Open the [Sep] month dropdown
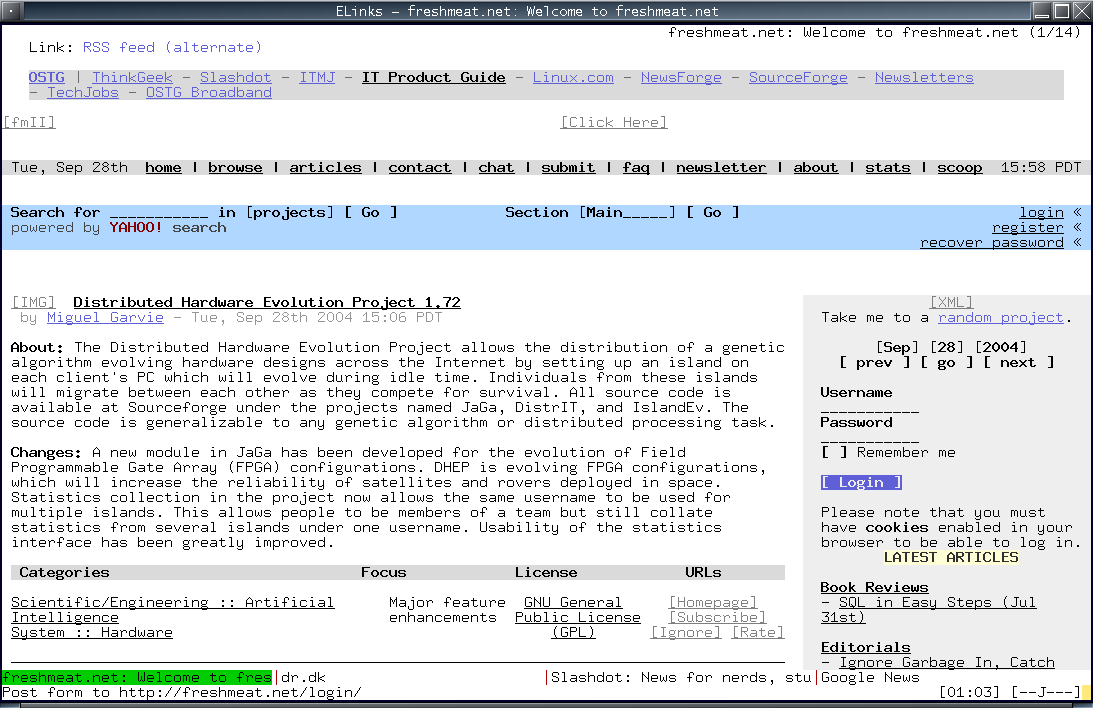1093x708 pixels. click(x=897, y=347)
